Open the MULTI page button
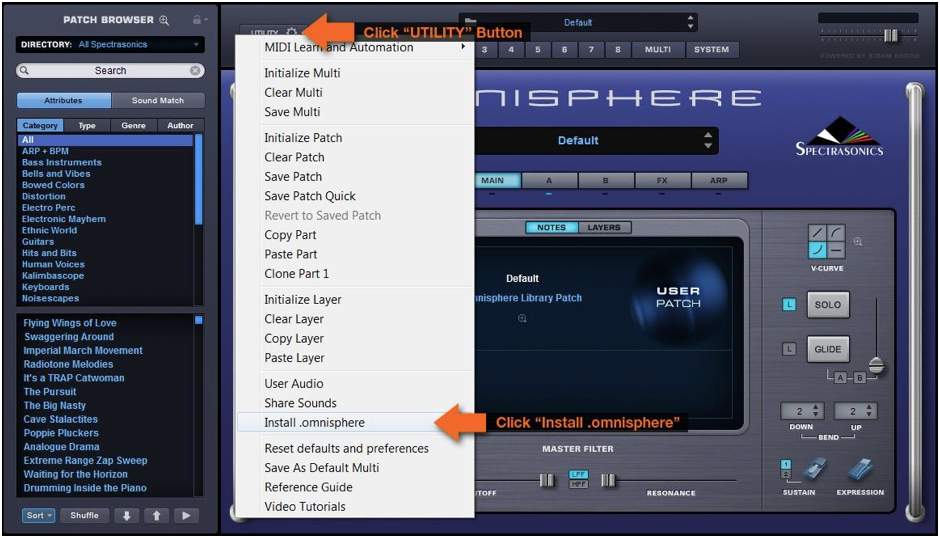Image resolution: width=940 pixels, height=538 pixels. [658, 50]
